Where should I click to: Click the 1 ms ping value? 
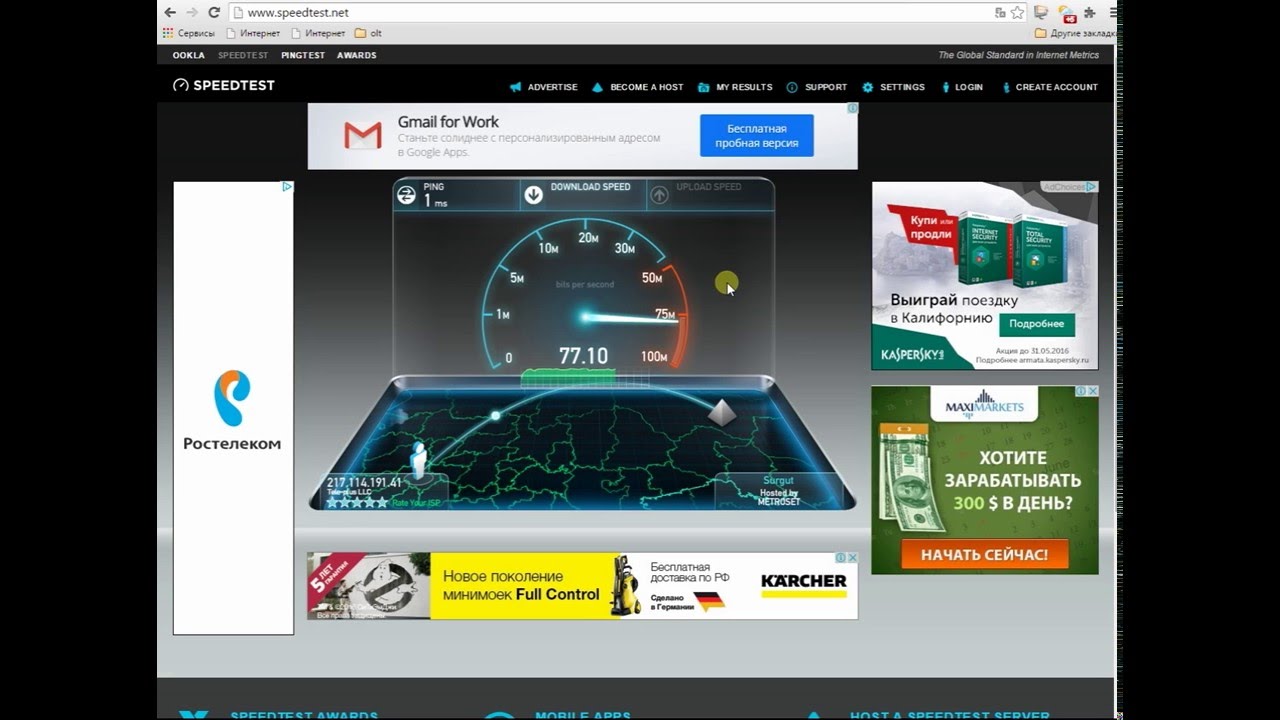[435, 202]
